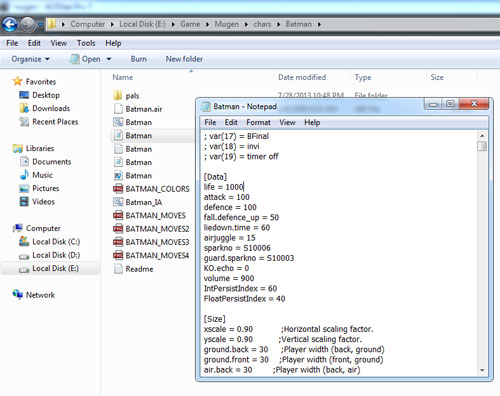Open Desktop in the Favorites sidebar
This screenshot has width=500, height=396.
(x=46, y=95)
